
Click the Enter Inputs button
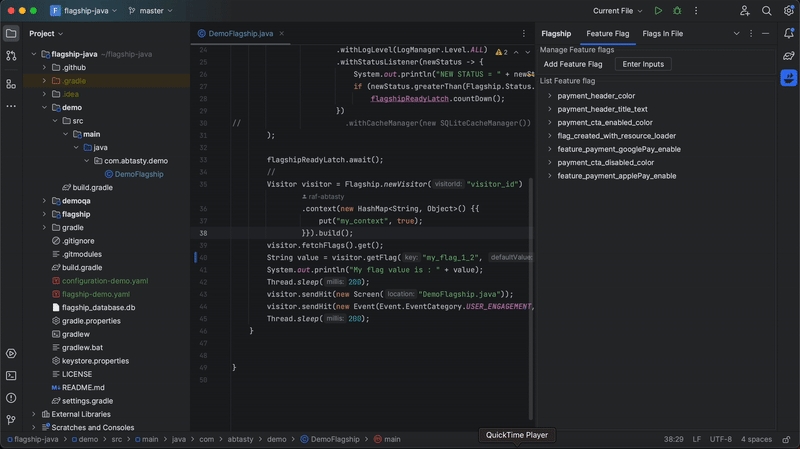[643, 64]
